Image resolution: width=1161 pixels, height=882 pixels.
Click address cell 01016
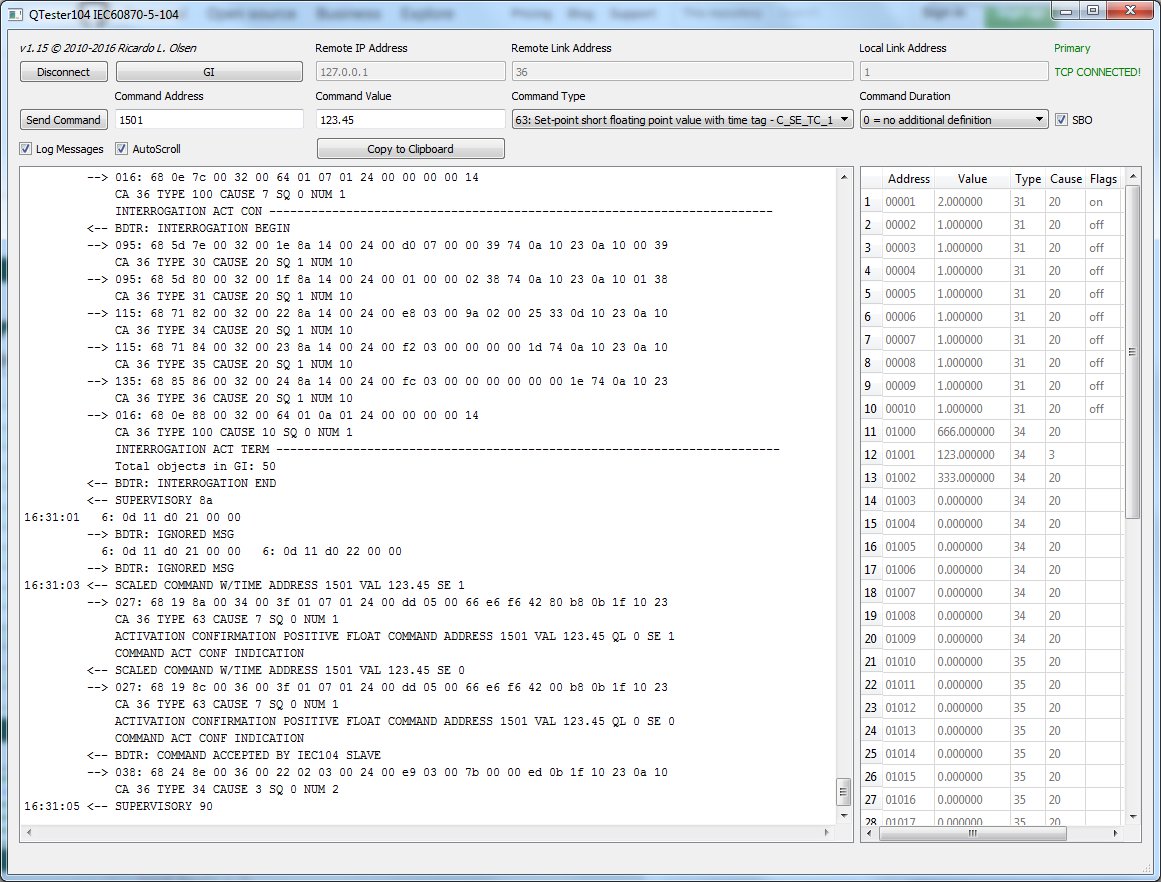point(908,800)
